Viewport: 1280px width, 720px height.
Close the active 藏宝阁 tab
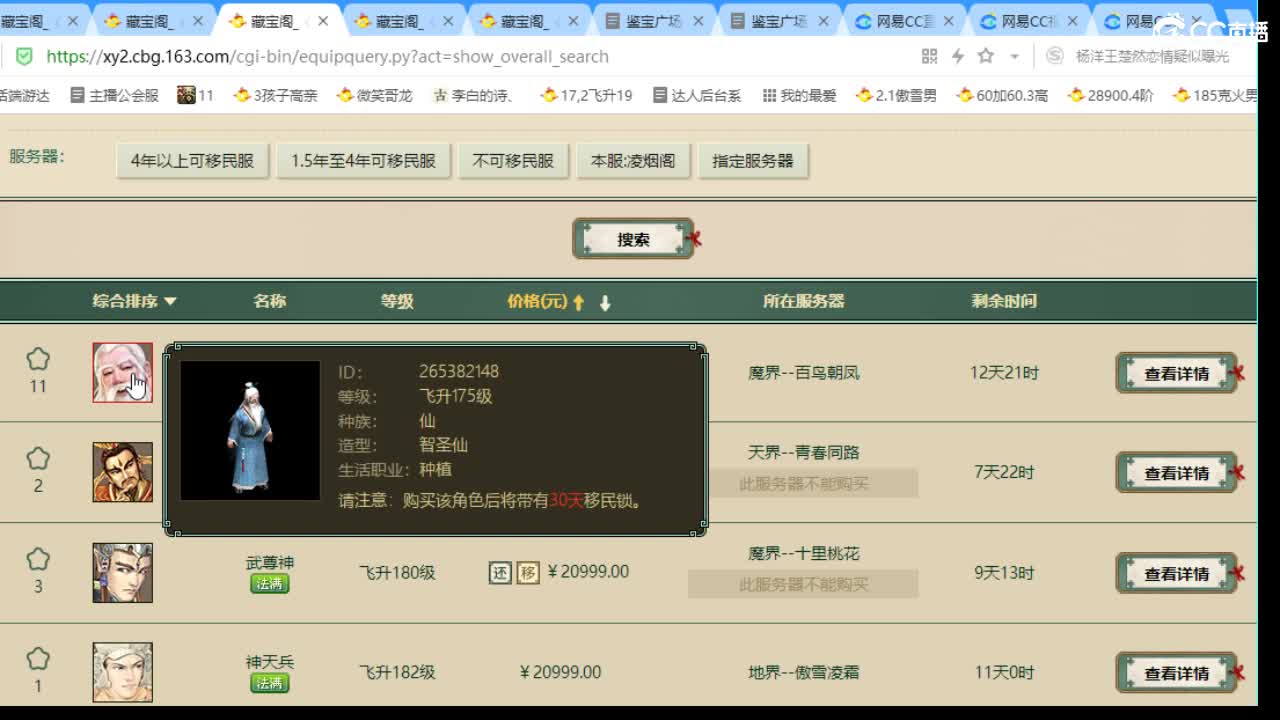click(x=322, y=21)
